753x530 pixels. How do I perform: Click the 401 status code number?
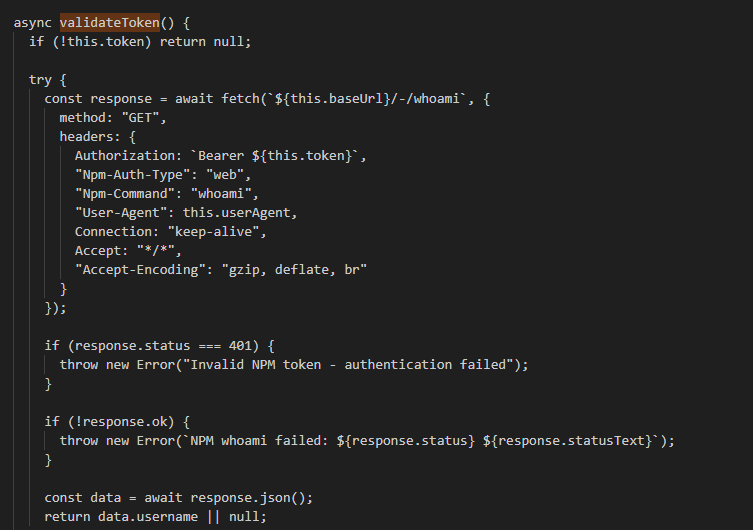(229, 345)
